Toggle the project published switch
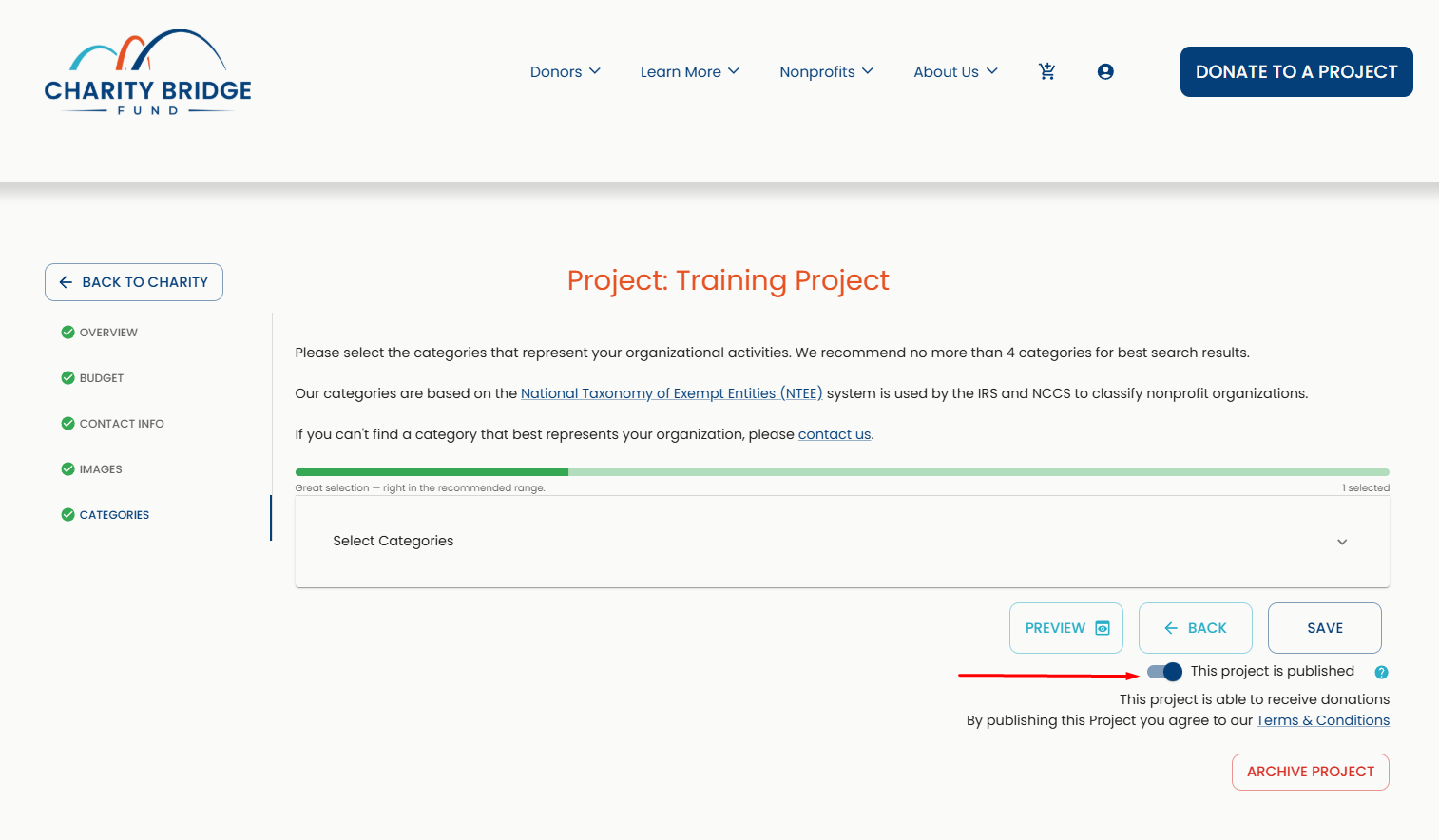 [1164, 672]
